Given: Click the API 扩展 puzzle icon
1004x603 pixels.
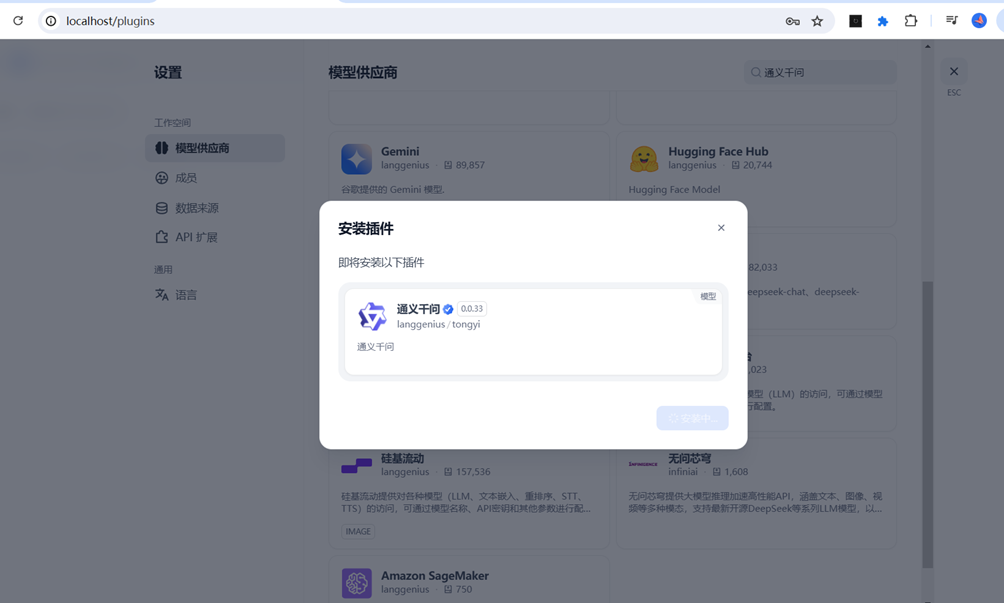Looking at the screenshot, I should click(x=161, y=237).
